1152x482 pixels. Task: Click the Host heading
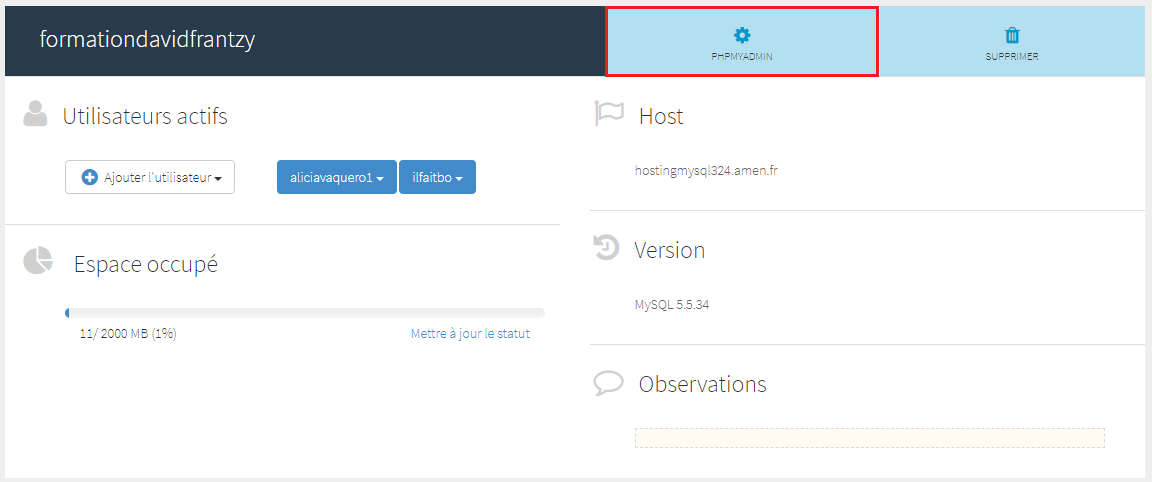coord(661,116)
